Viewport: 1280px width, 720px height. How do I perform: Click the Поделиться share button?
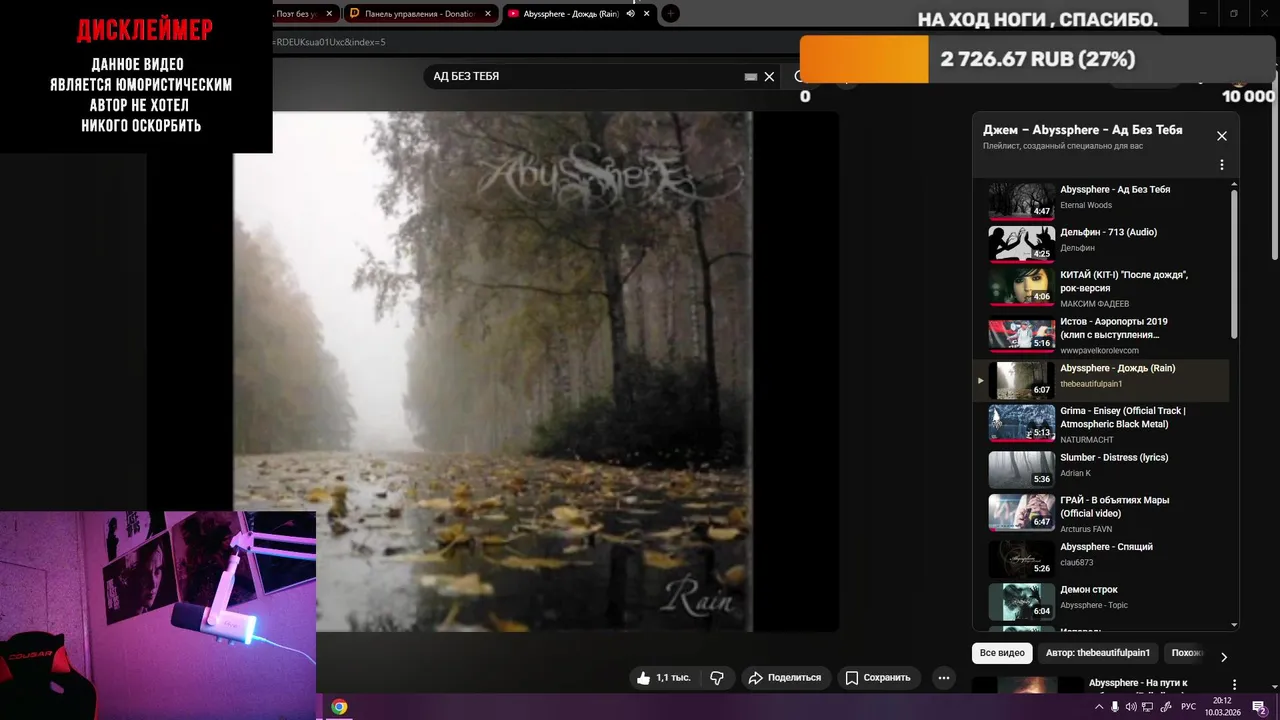(785, 678)
